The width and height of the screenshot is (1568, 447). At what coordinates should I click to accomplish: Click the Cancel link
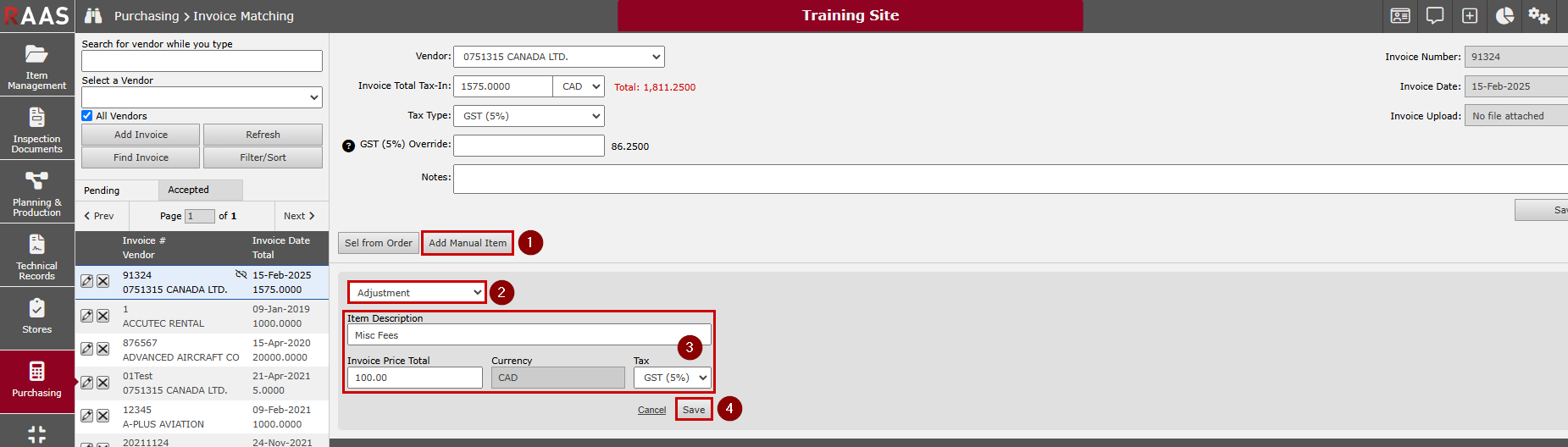(x=651, y=410)
